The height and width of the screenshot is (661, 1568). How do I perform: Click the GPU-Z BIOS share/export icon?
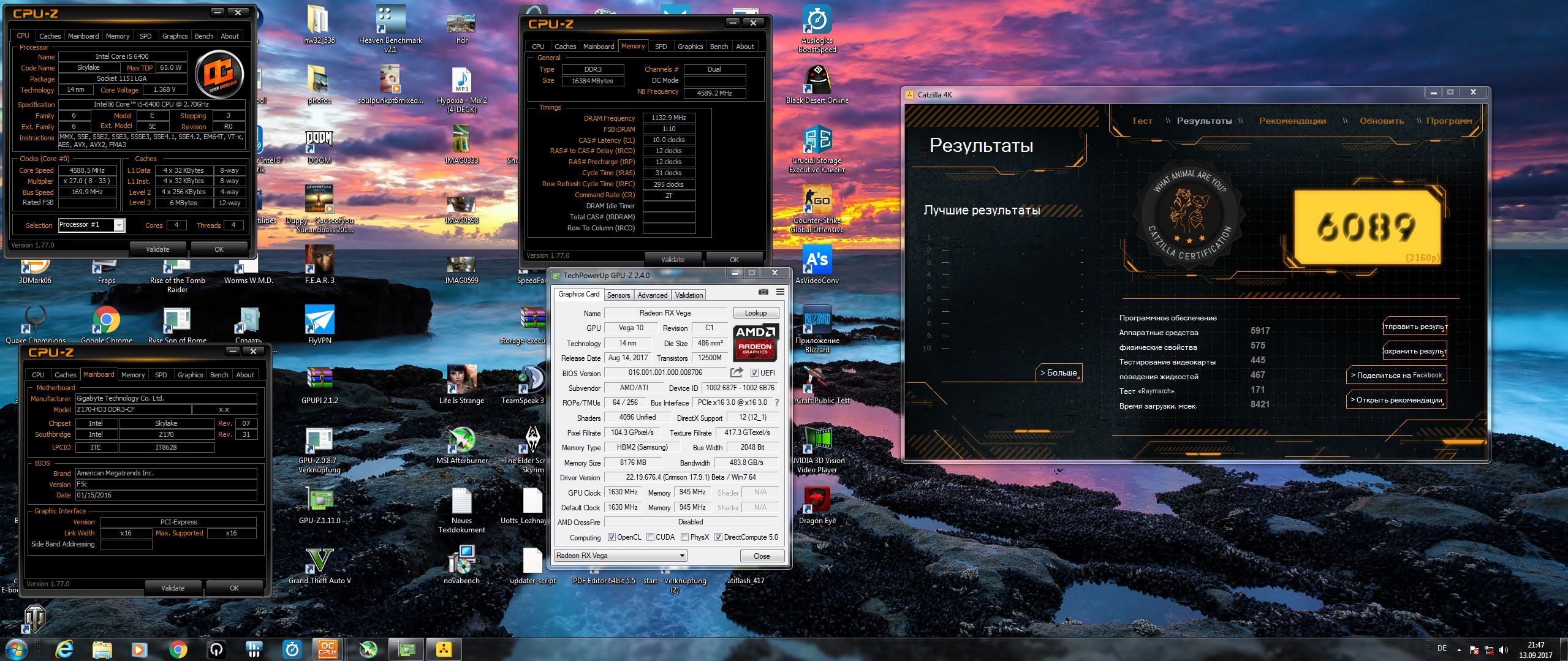737,372
